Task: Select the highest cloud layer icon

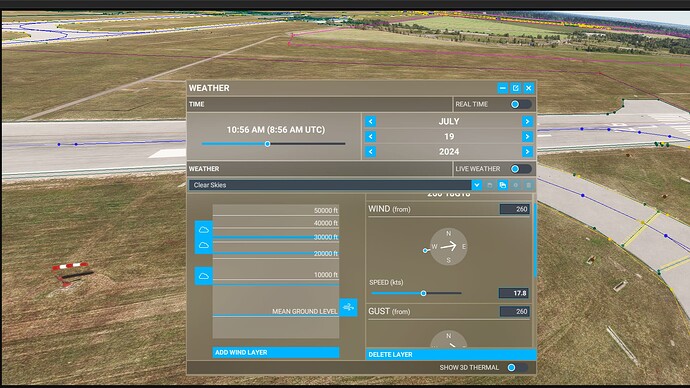Action: tap(204, 230)
